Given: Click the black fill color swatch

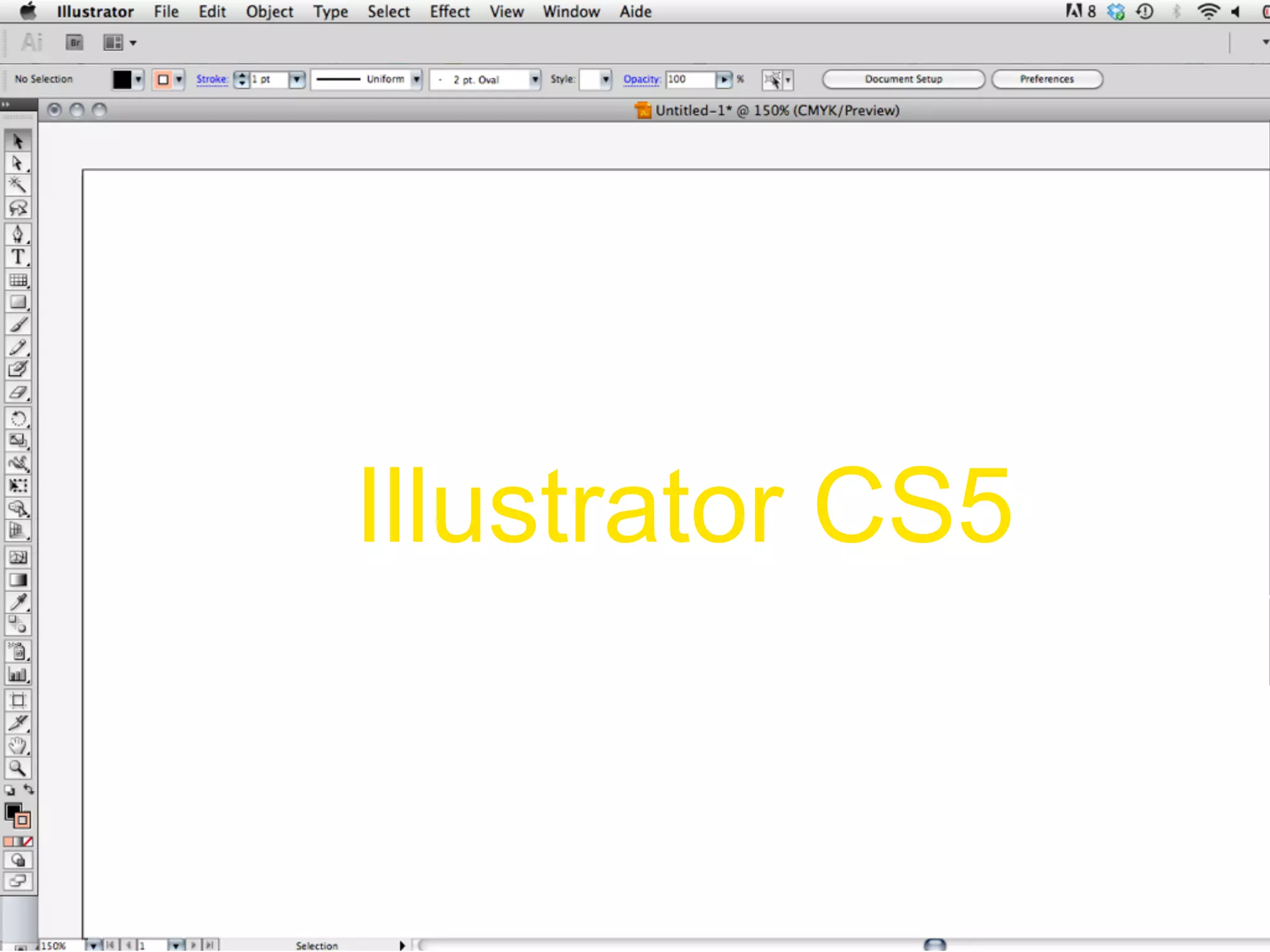Looking at the screenshot, I should 122,79.
